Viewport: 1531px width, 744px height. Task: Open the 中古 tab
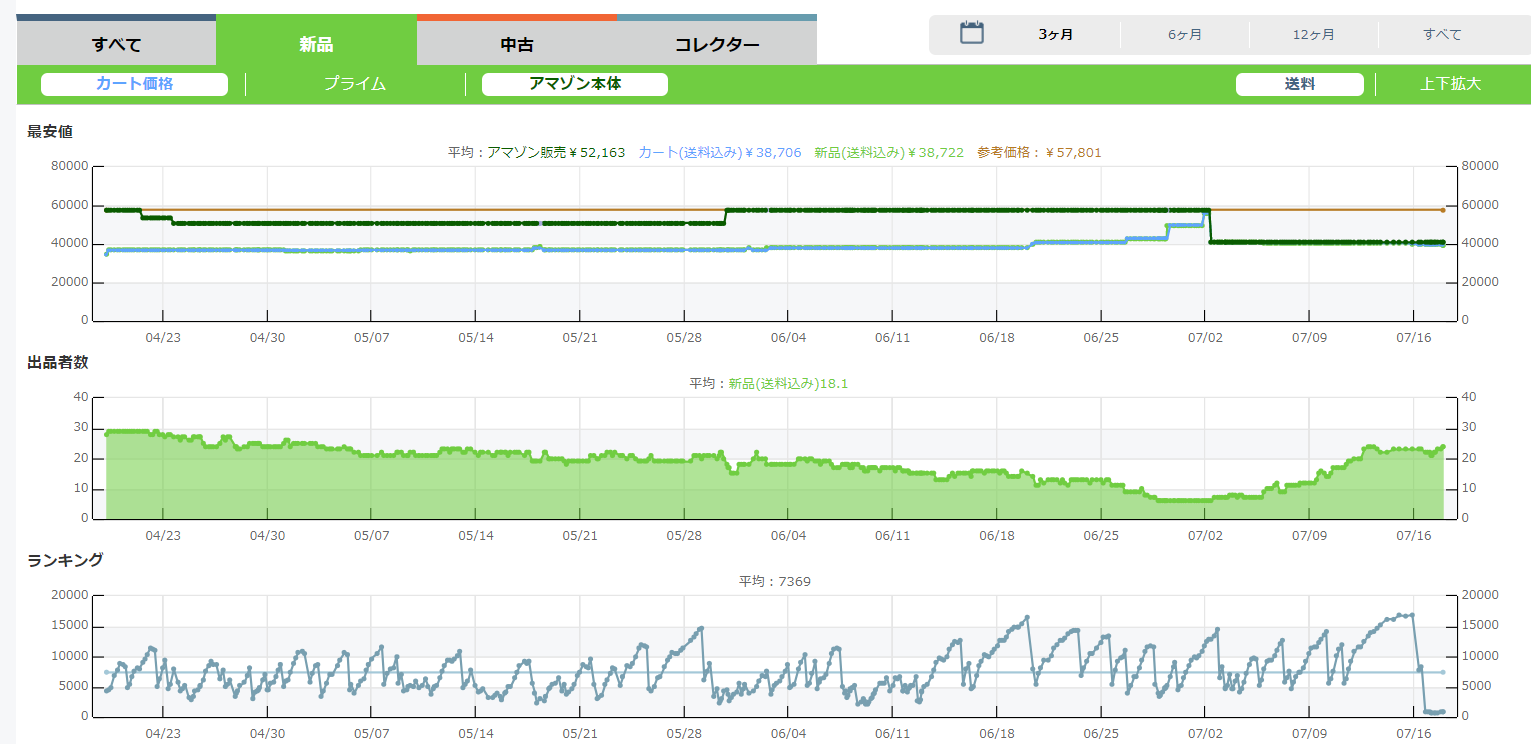tap(516, 44)
